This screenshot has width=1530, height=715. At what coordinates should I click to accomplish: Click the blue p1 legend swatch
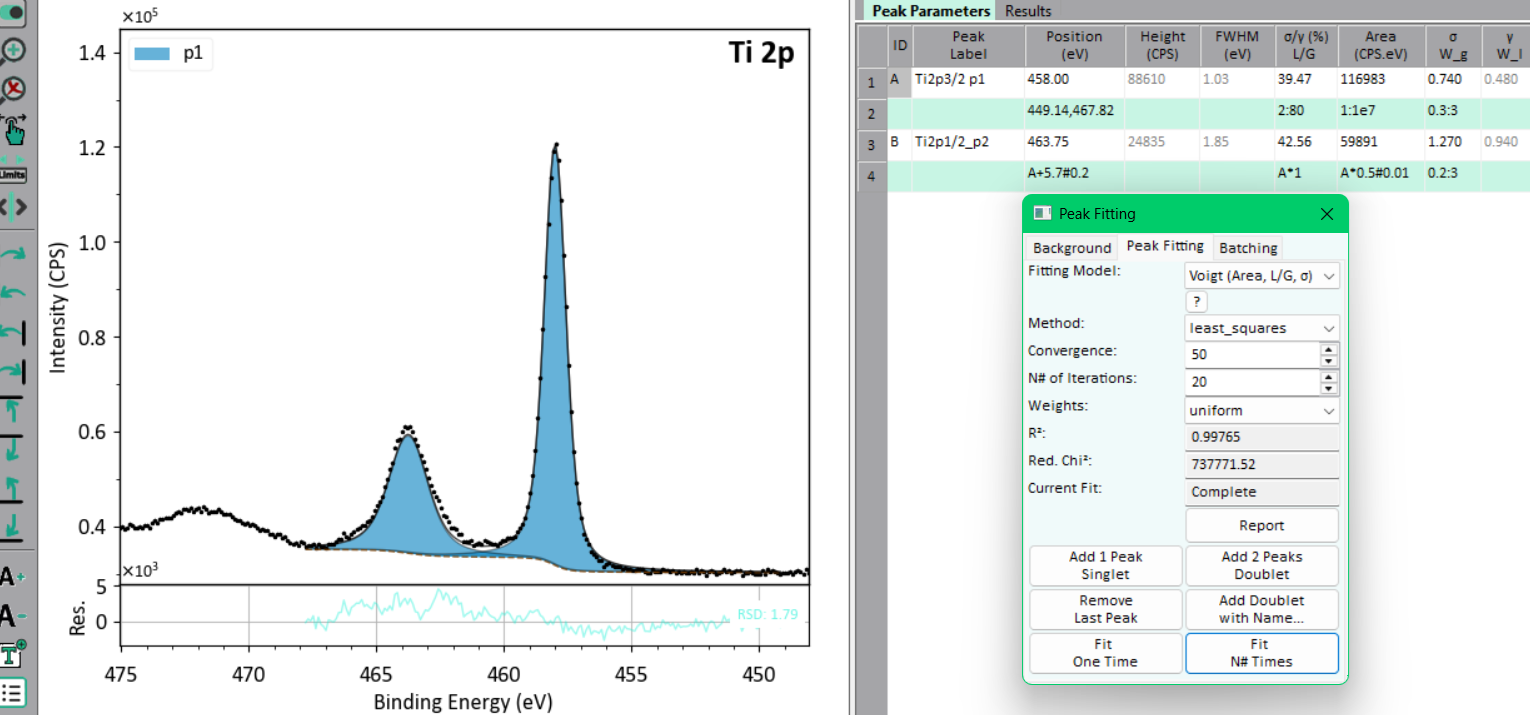coord(151,55)
